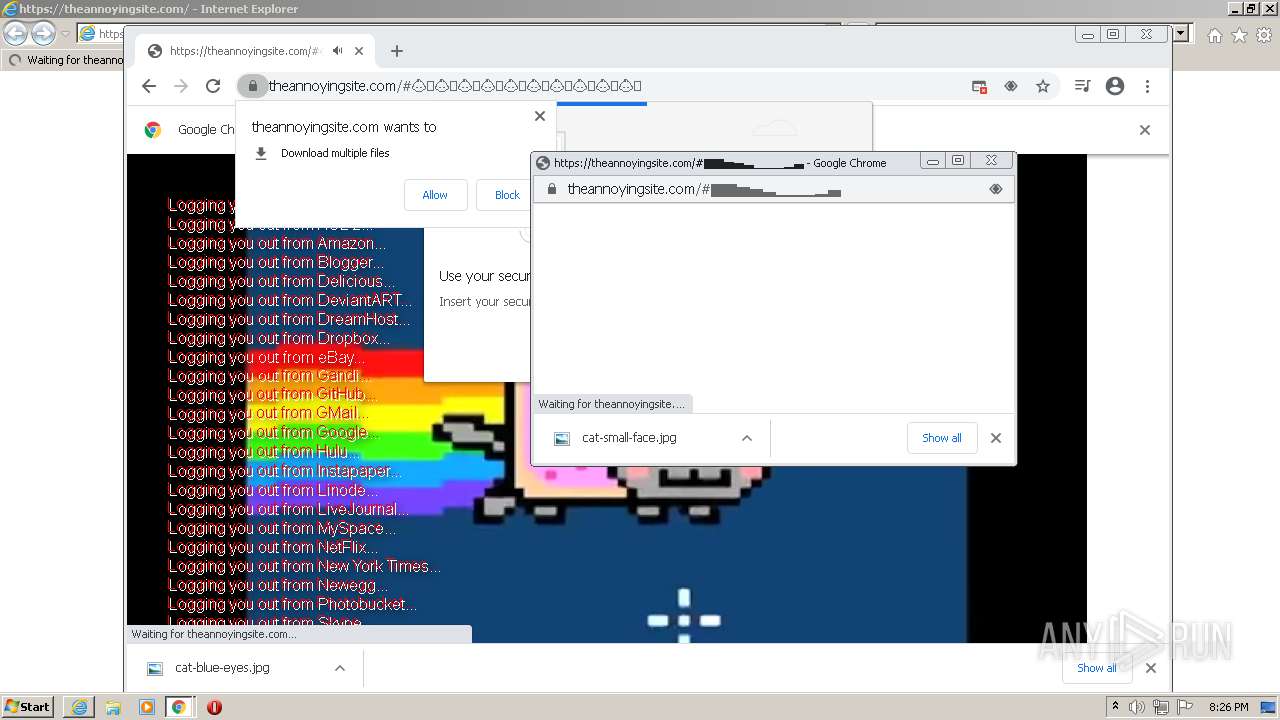
Task: Click 'Logging you out from NetFlix...' text
Action: pyautogui.click(x=273, y=547)
